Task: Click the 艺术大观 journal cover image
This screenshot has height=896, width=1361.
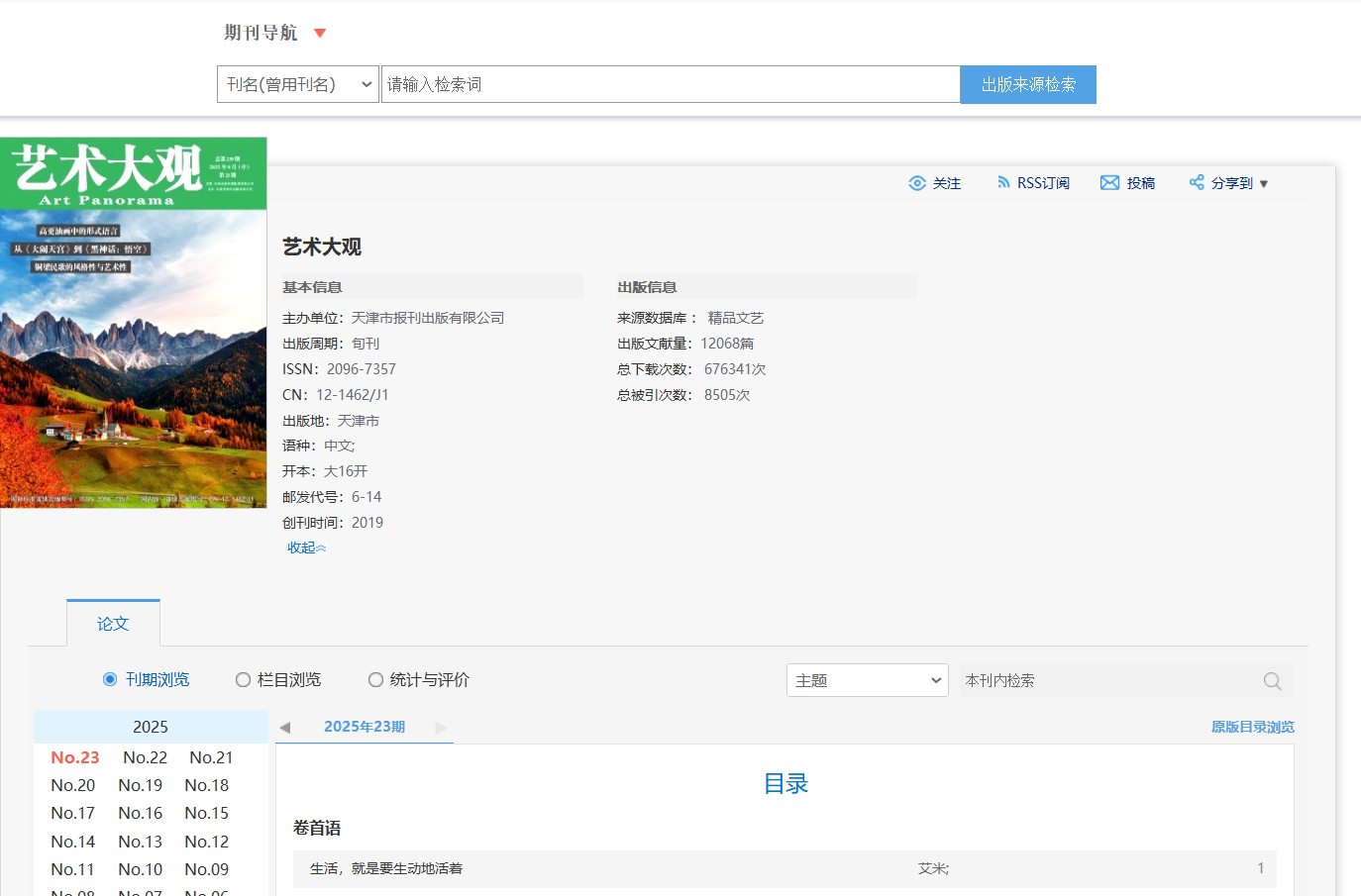Action: [134, 323]
